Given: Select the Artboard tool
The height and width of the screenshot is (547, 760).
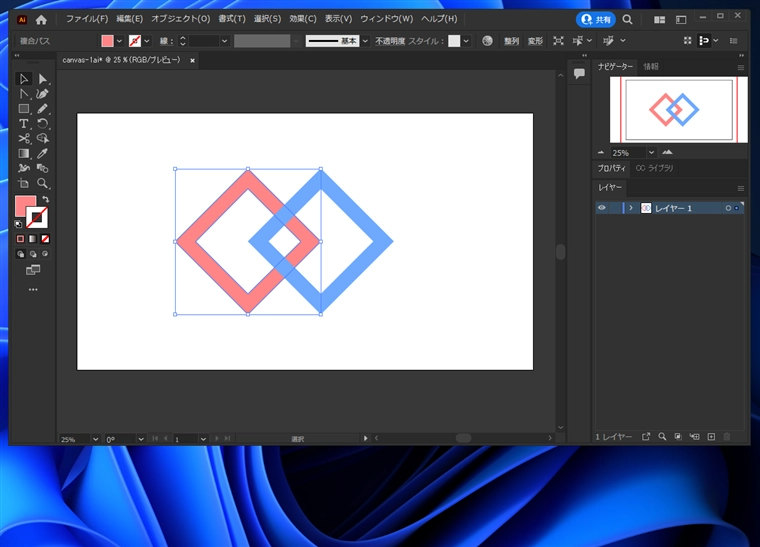Looking at the screenshot, I should point(23,184).
